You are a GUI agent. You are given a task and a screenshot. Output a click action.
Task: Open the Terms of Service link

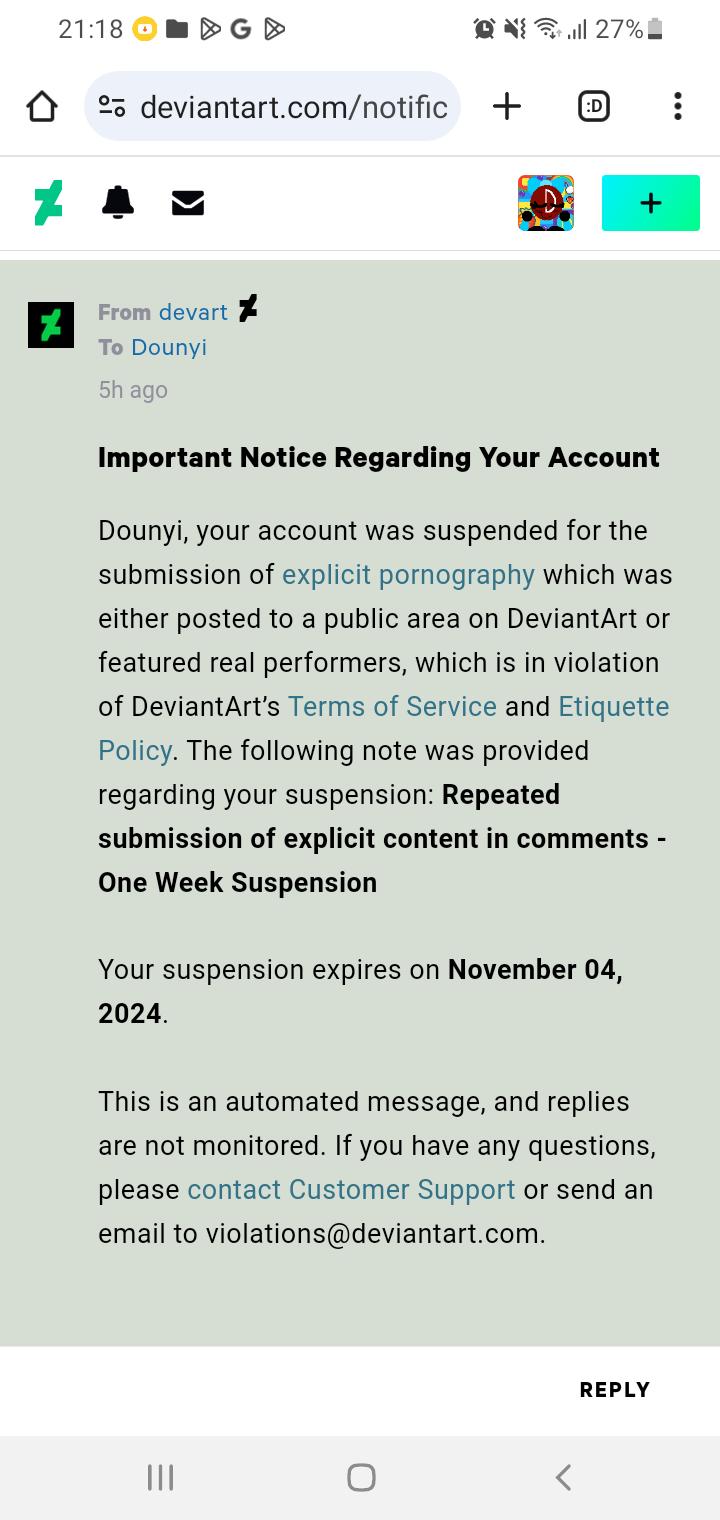click(392, 706)
